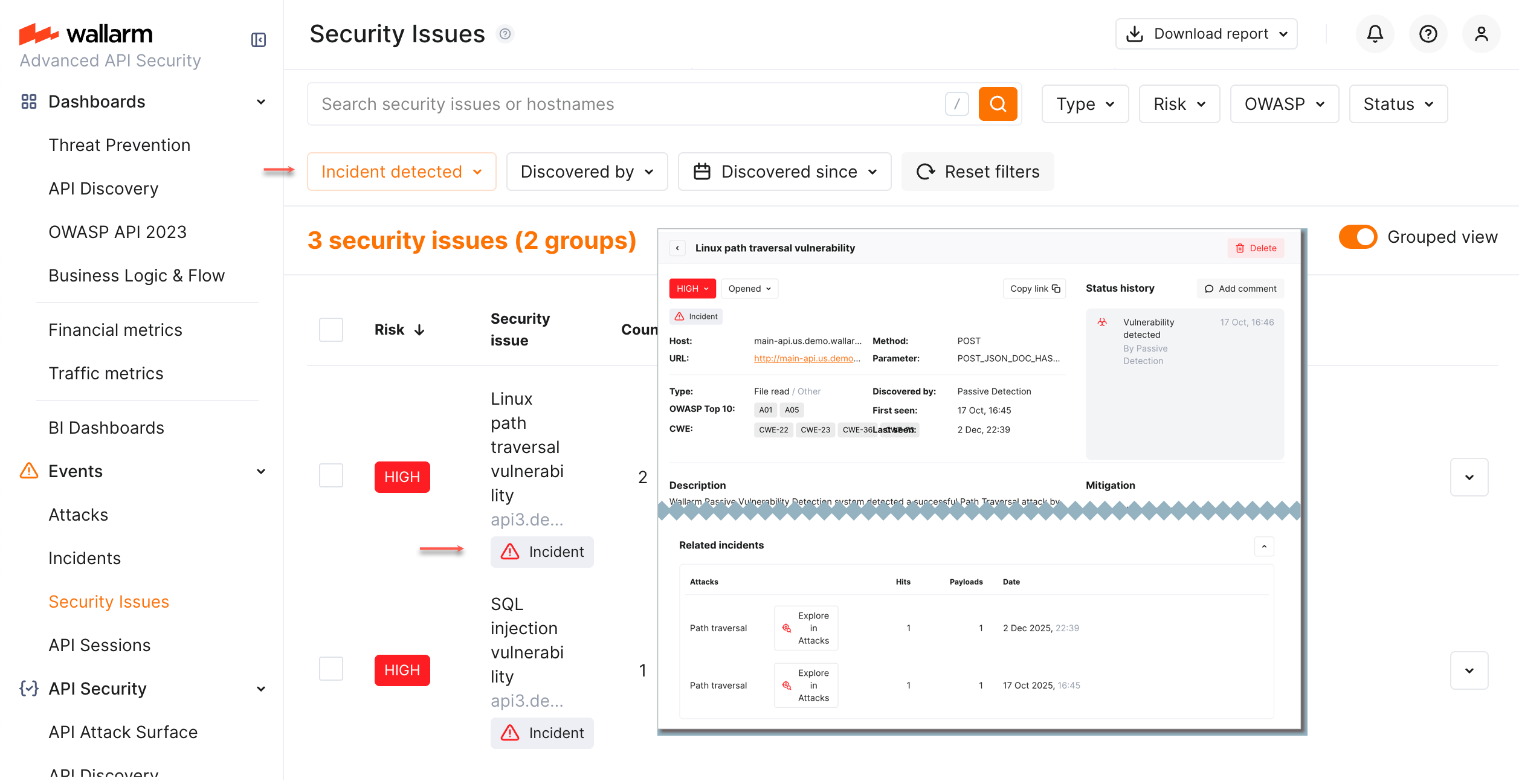Open the Incidents page in sidebar

tap(85, 557)
